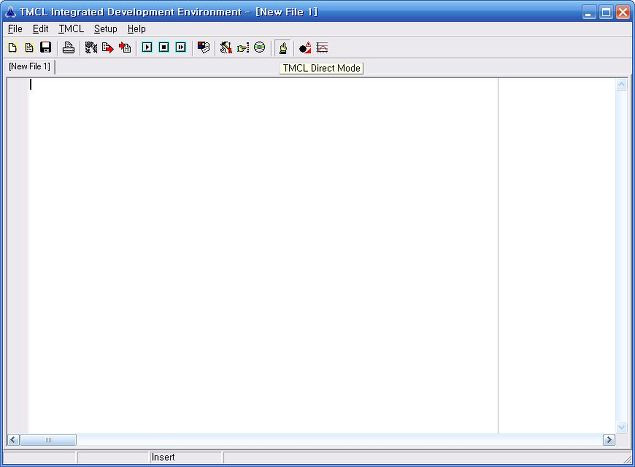Select the [New File 1] tab

tap(30, 66)
